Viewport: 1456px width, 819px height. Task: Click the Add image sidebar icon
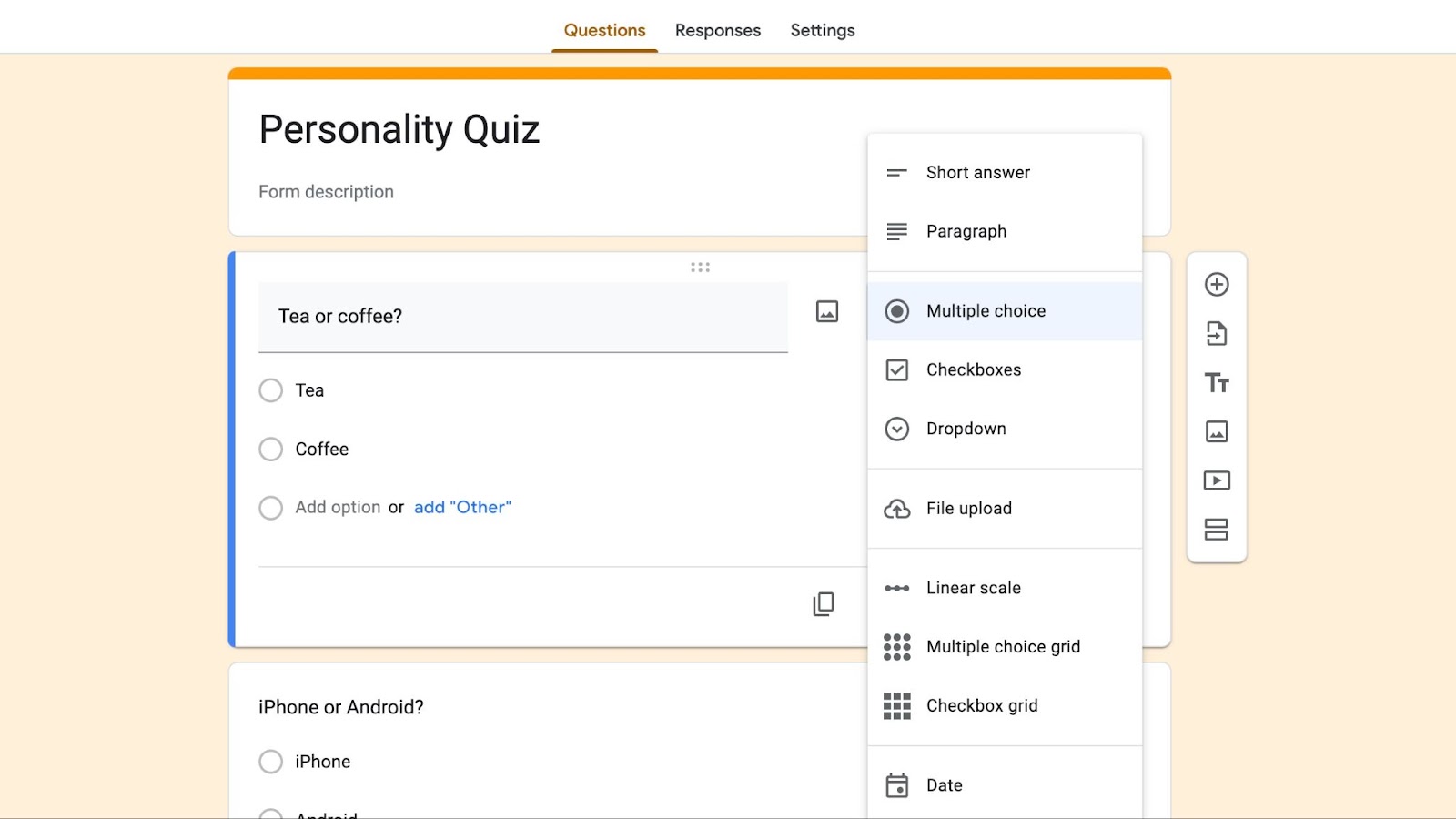point(1217,431)
